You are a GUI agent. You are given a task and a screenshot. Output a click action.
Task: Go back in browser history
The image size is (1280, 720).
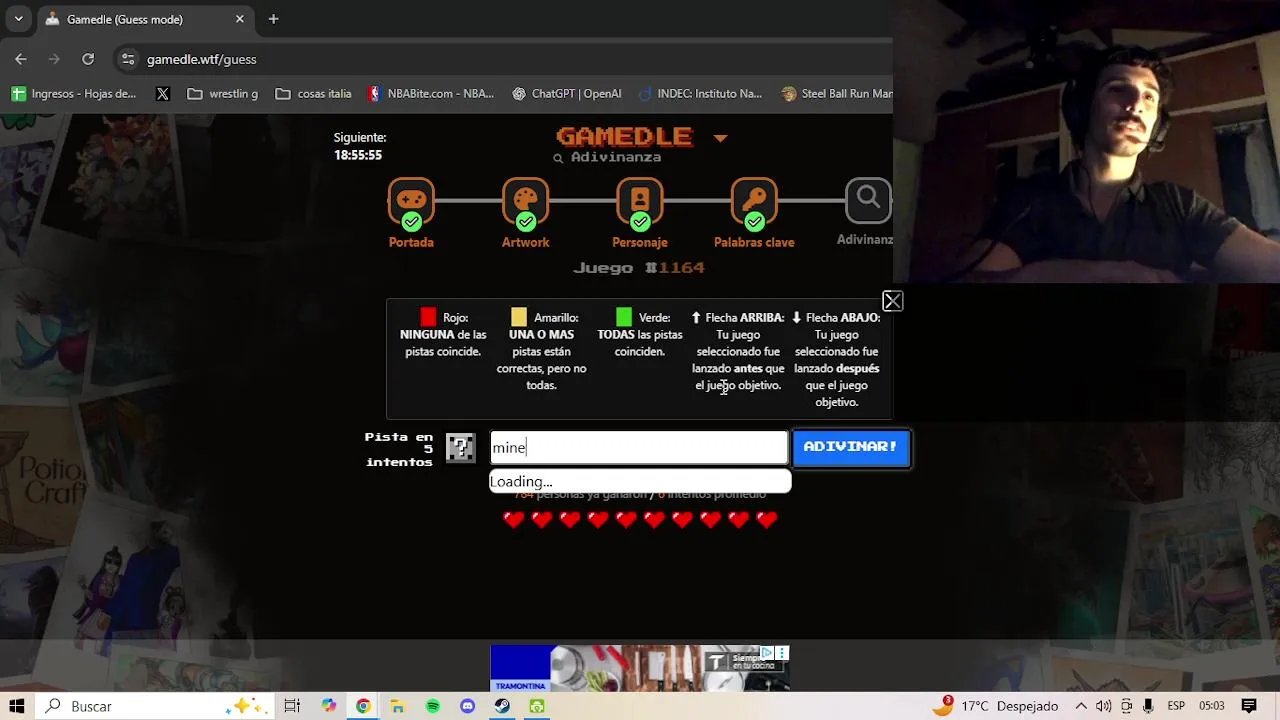[21, 59]
